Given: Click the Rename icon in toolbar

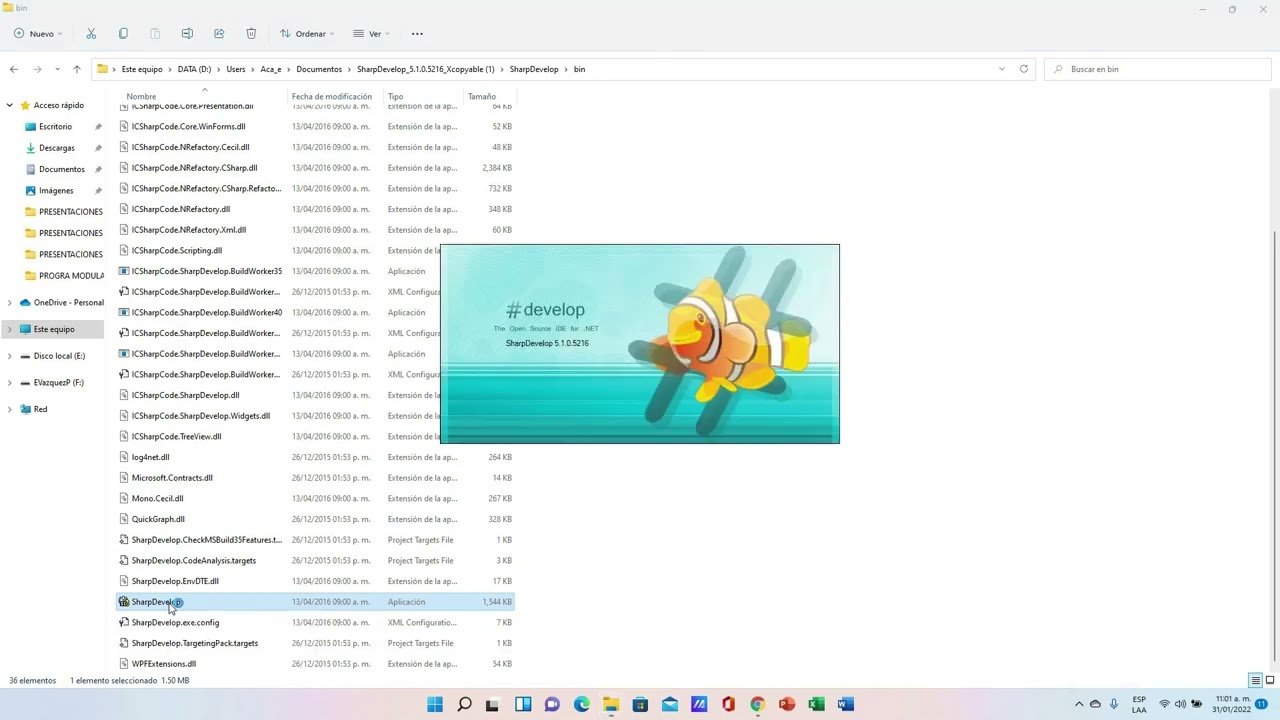Looking at the screenshot, I should pyautogui.click(x=187, y=34).
